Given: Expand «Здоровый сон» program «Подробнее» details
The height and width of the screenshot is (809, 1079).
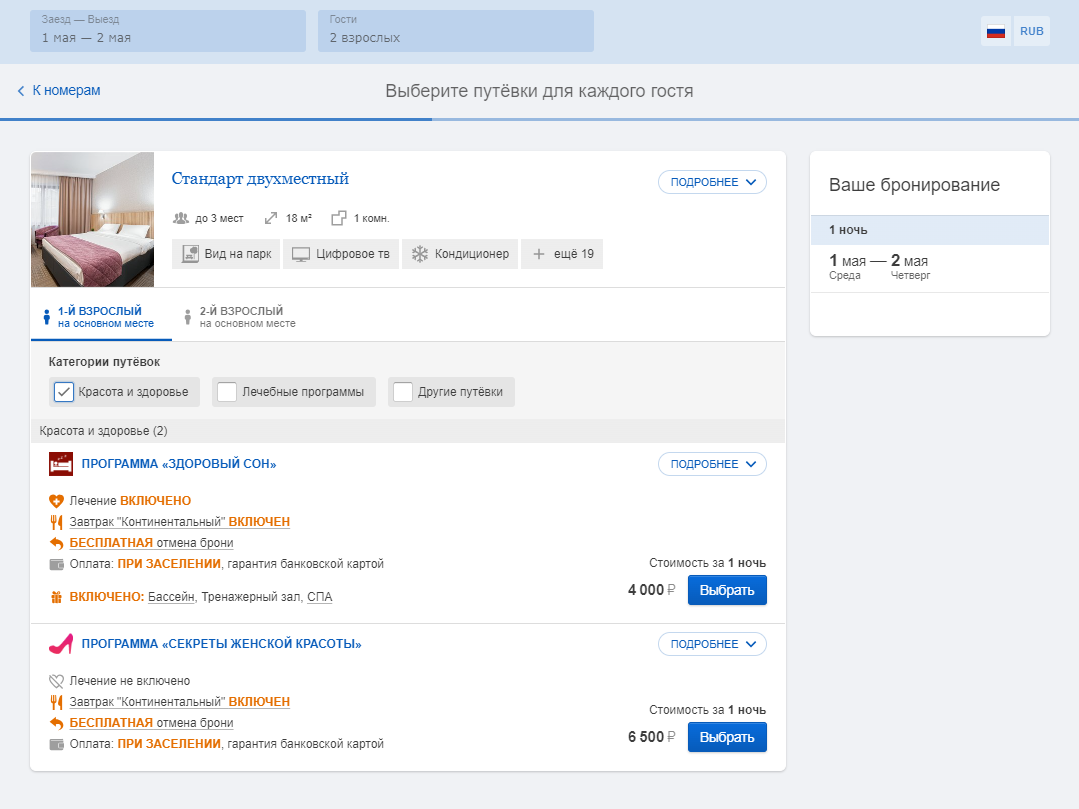Looking at the screenshot, I should pos(712,464).
